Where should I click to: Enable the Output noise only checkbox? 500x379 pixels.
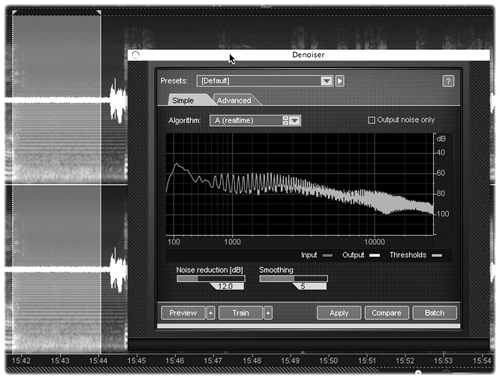pyautogui.click(x=371, y=120)
